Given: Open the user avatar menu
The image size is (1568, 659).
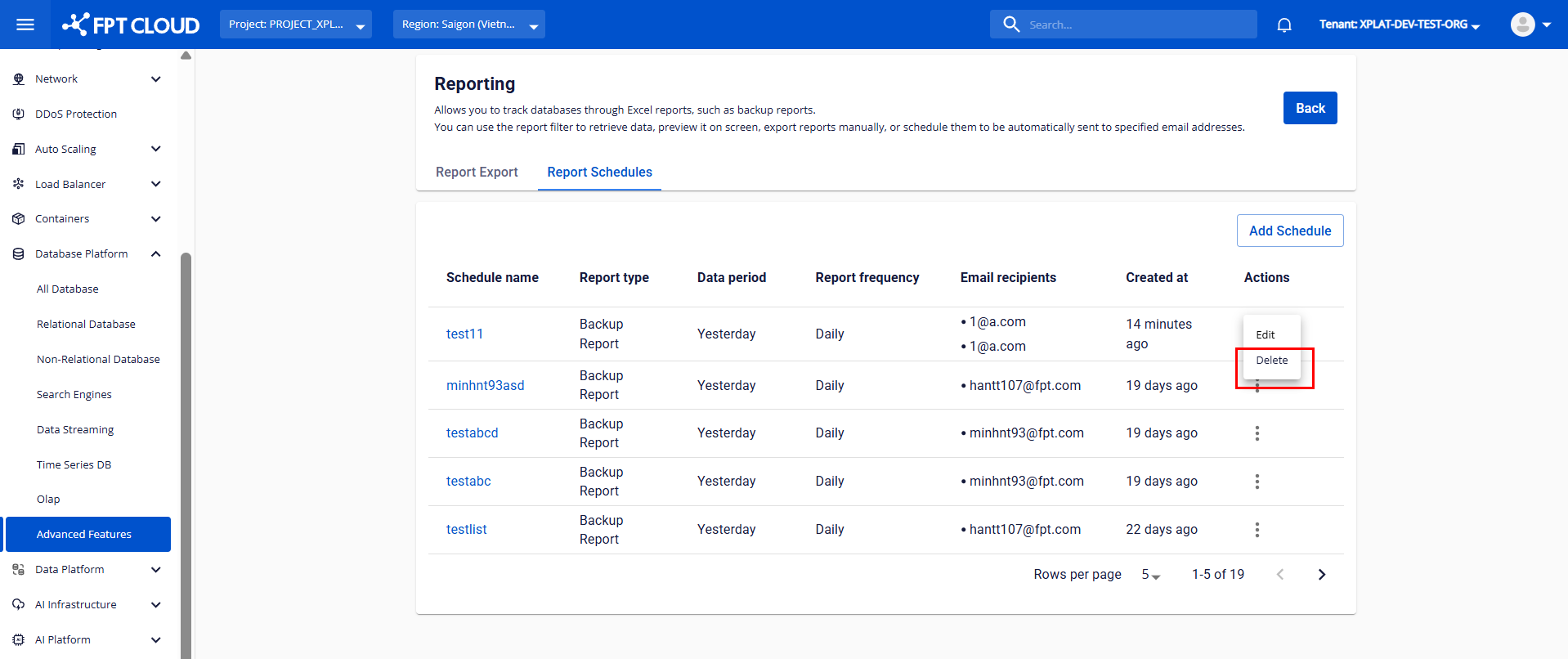Looking at the screenshot, I should tap(1530, 25).
